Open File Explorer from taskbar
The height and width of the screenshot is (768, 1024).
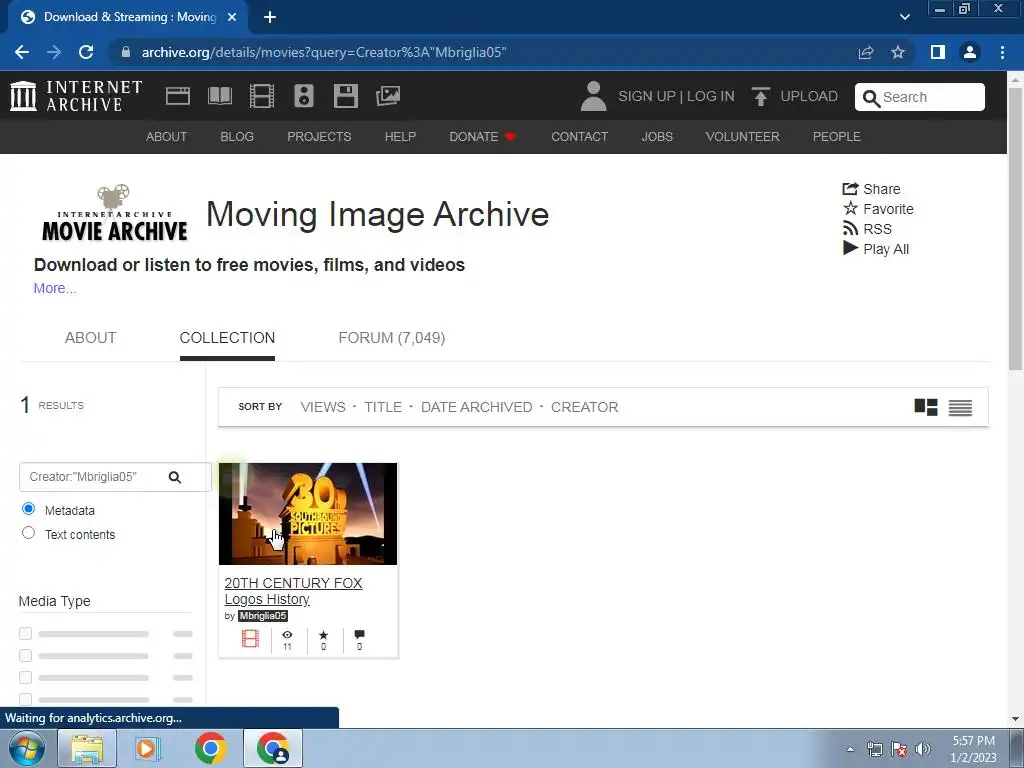click(x=87, y=748)
